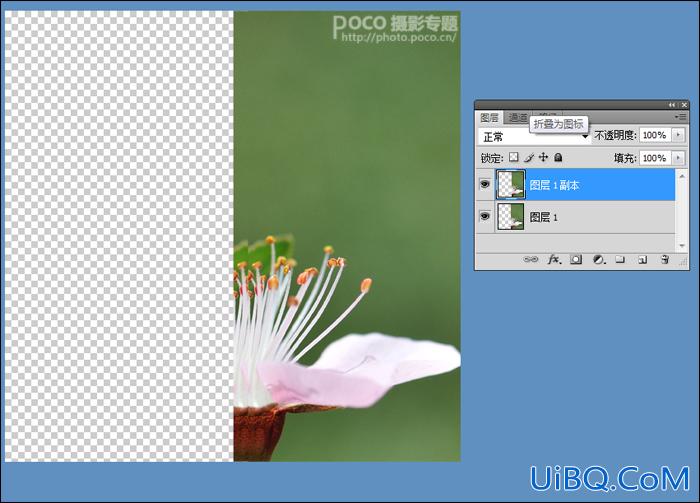Open the 正常 blend mode dropdown
The image size is (700, 503).
[x=535, y=136]
